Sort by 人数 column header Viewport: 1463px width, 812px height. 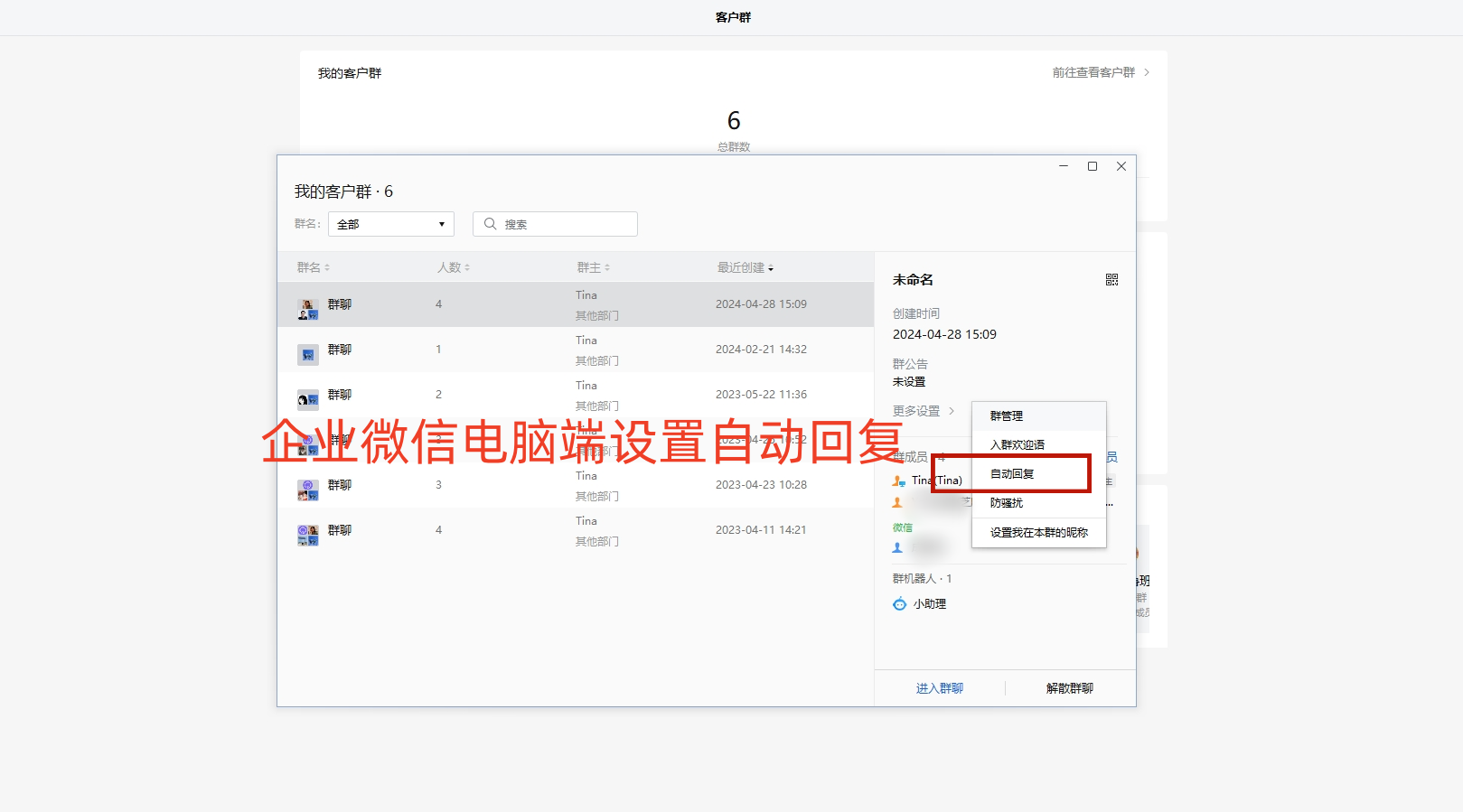pyautogui.click(x=454, y=267)
